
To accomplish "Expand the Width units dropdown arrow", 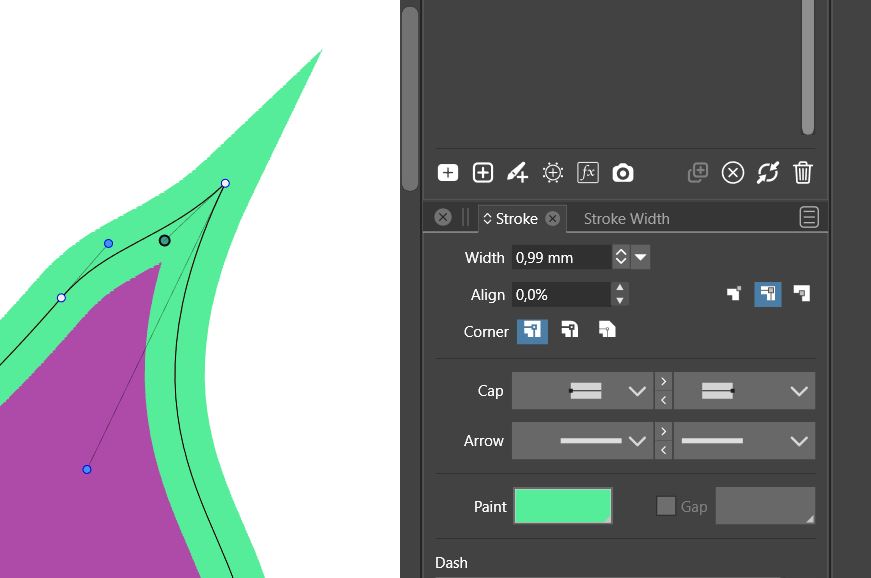I will click(641, 258).
